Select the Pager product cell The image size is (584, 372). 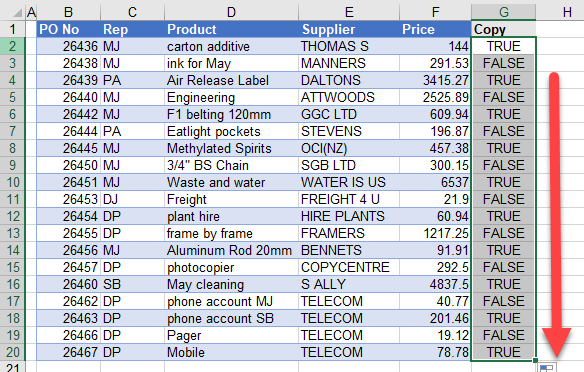click(x=231, y=336)
